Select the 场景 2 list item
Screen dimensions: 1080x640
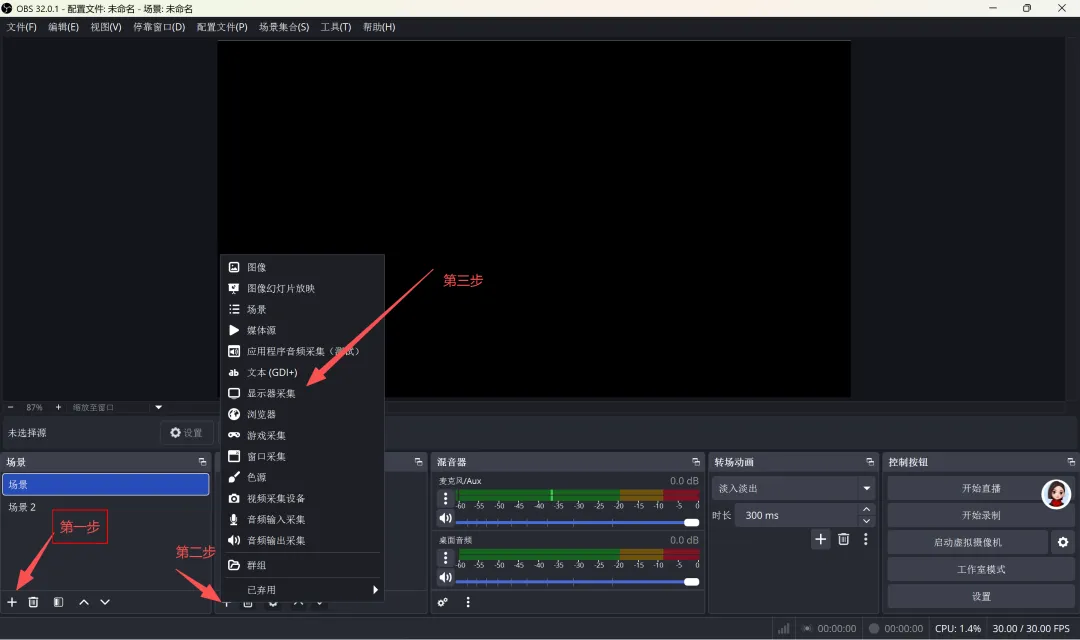(105, 507)
